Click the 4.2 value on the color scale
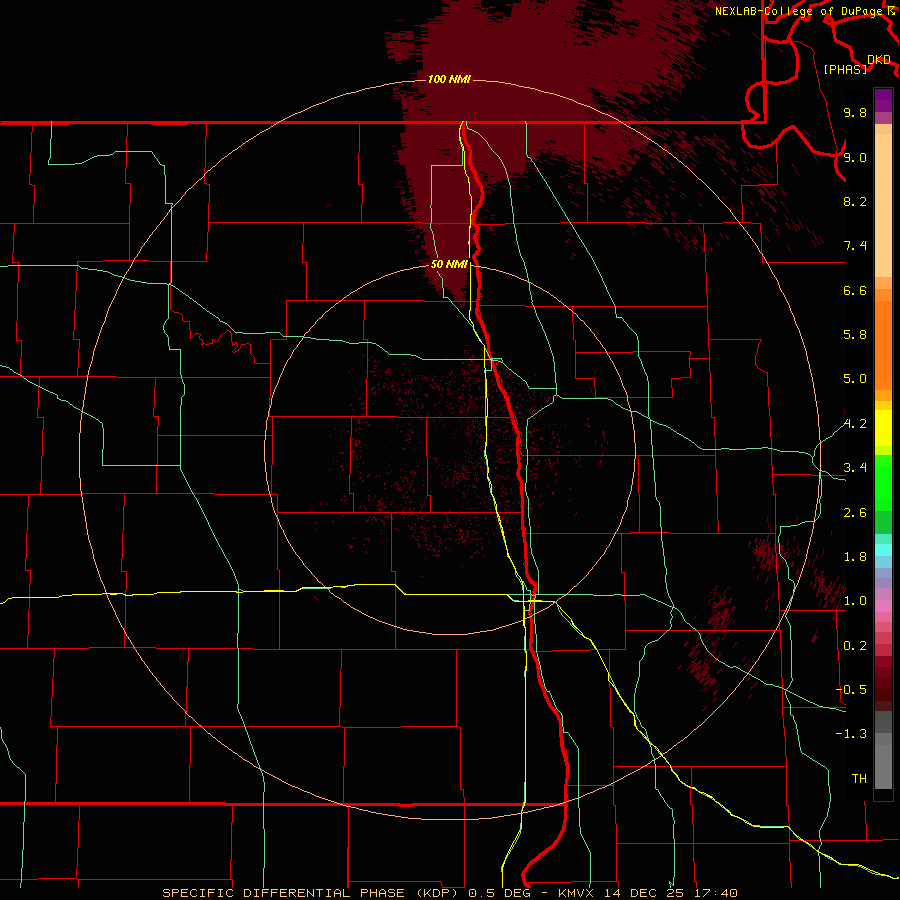This screenshot has width=900, height=900. (x=855, y=424)
